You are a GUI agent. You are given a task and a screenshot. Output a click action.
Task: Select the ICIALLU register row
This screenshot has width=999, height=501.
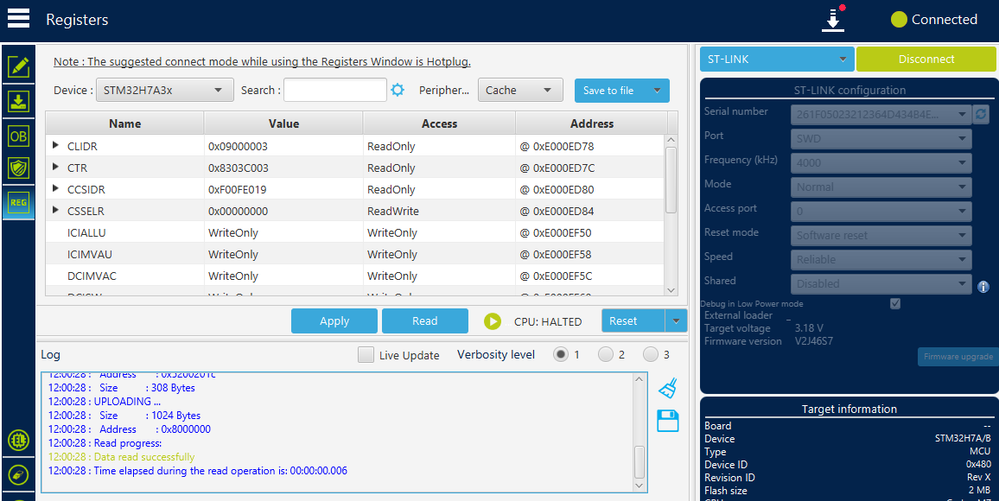click(356, 233)
